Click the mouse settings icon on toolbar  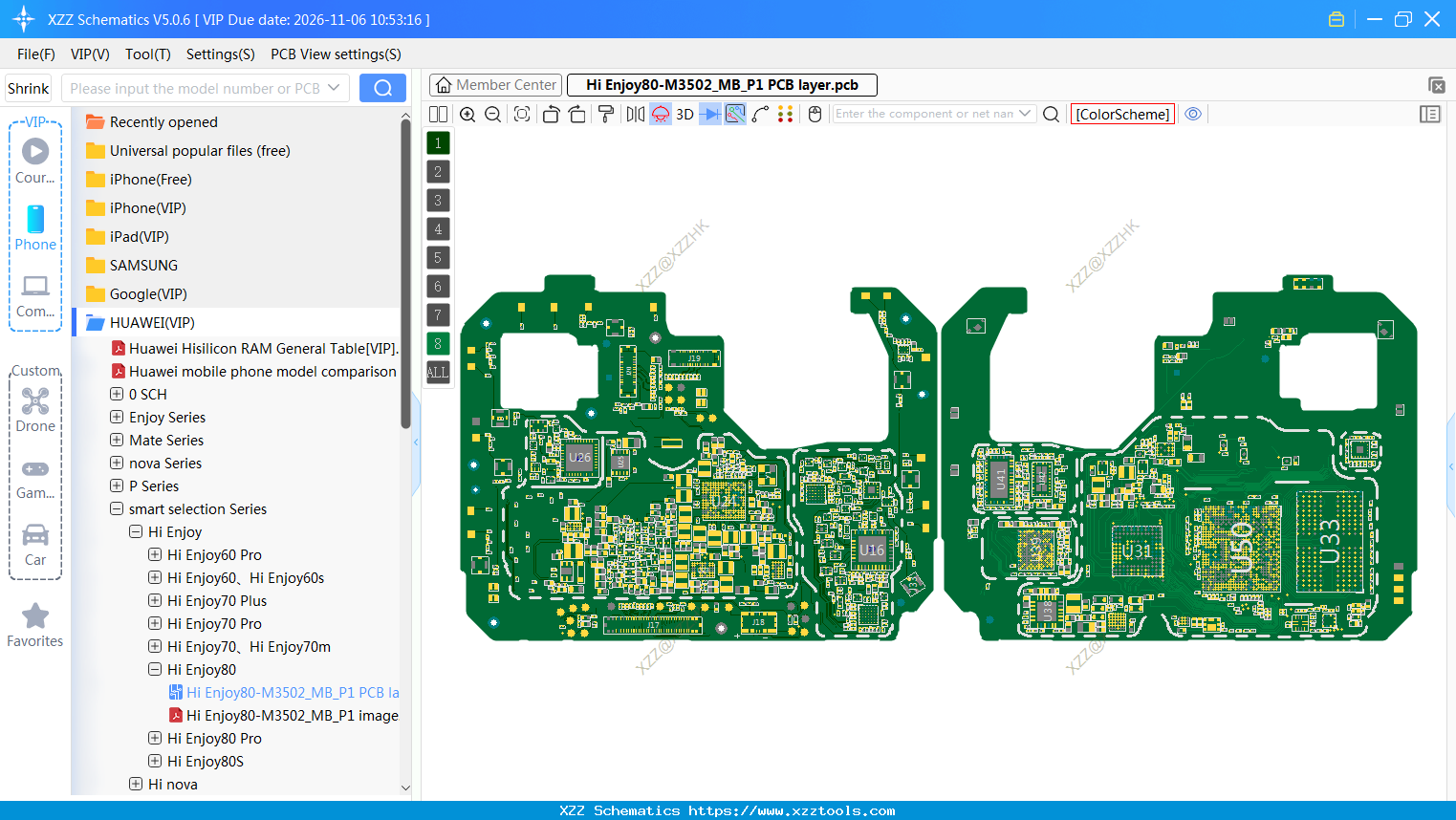tap(814, 114)
